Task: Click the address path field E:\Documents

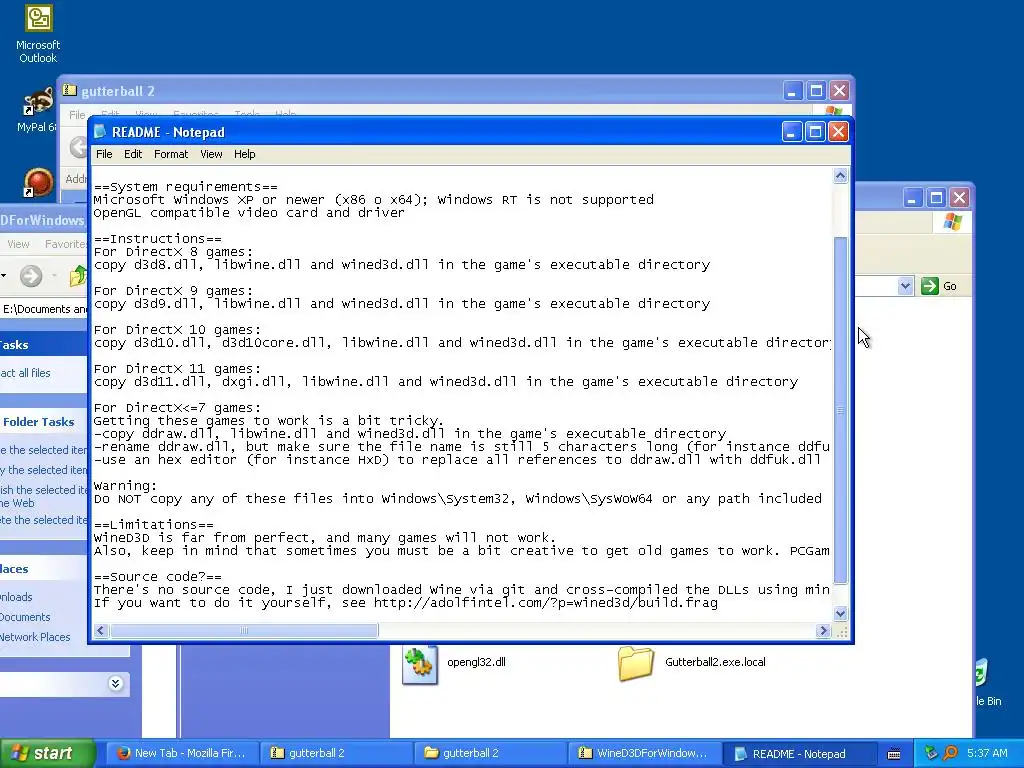Action: [44, 309]
